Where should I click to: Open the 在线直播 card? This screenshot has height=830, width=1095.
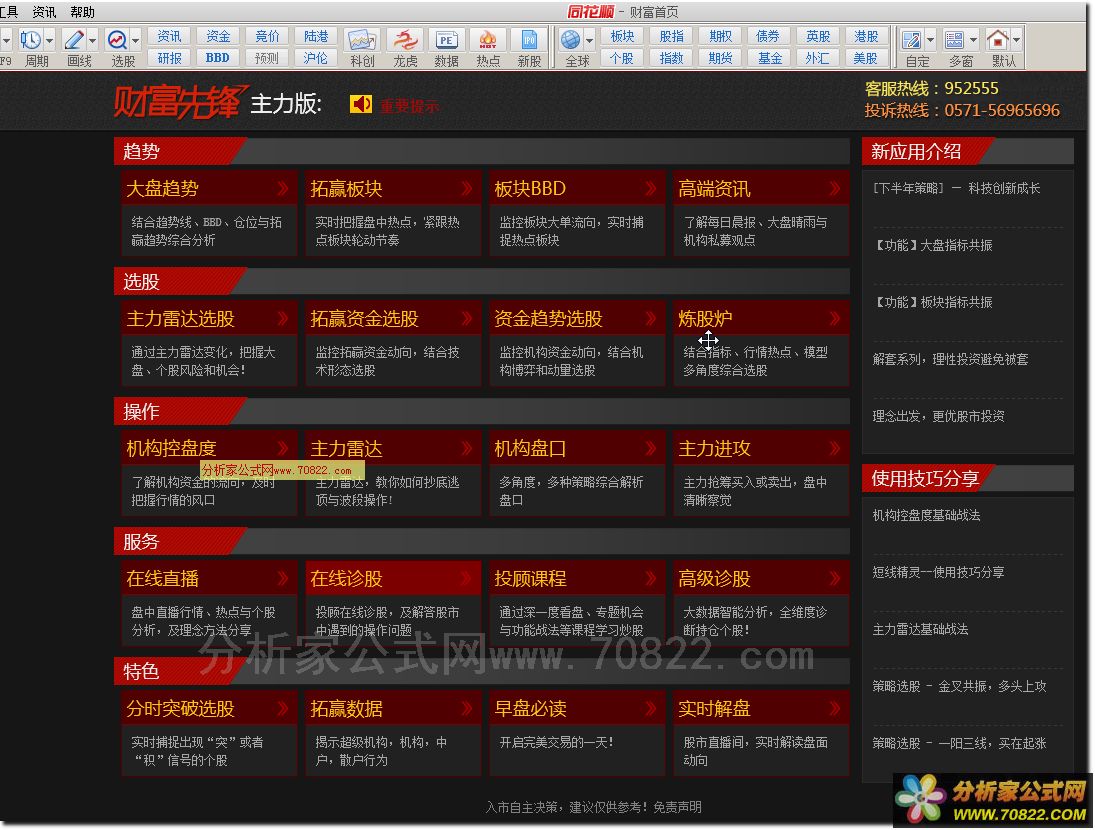[x=209, y=603]
